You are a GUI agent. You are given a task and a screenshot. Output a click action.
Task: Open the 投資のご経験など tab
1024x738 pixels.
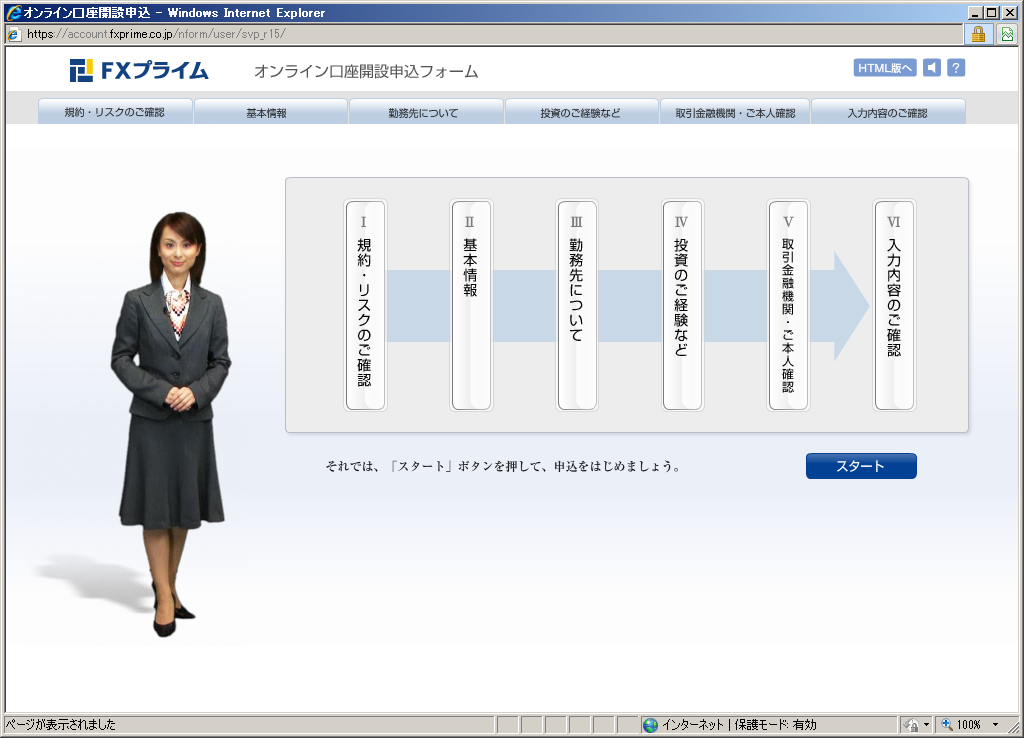[x=580, y=113]
